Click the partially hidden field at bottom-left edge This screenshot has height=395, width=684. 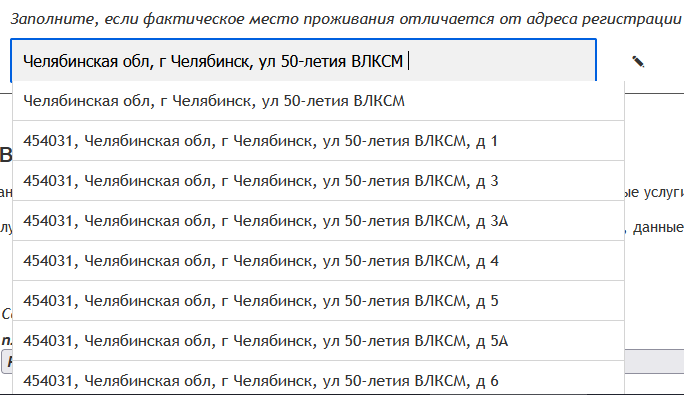[7, 361]
